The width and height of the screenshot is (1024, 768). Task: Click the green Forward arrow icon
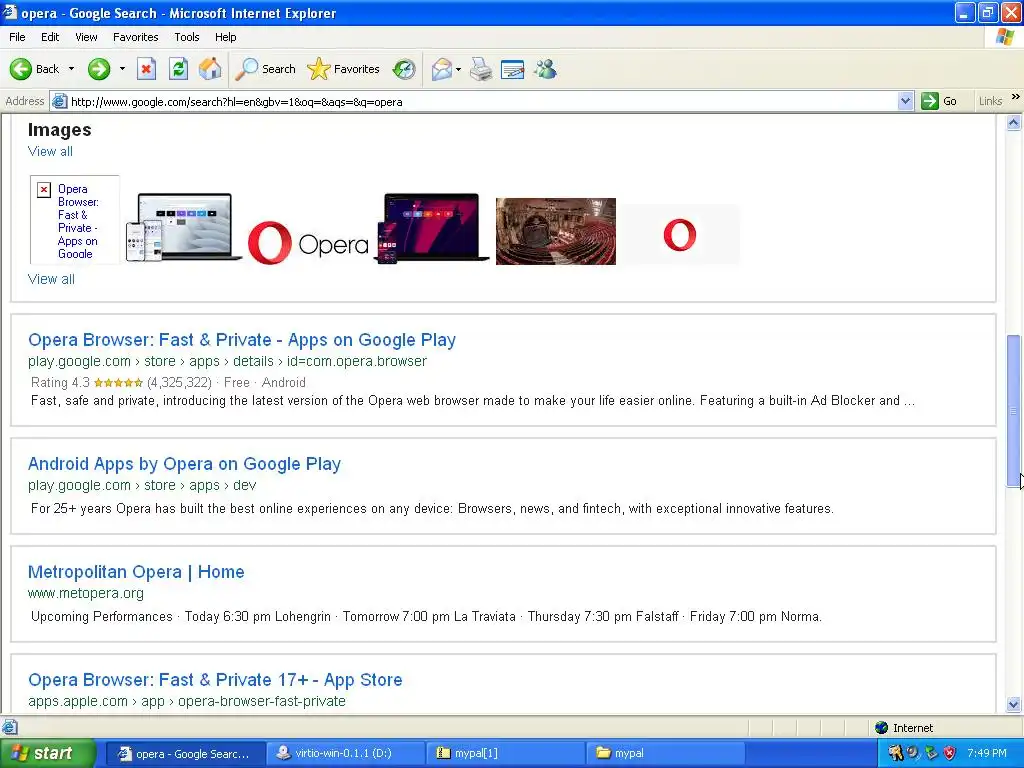click(x=99, y=69)
